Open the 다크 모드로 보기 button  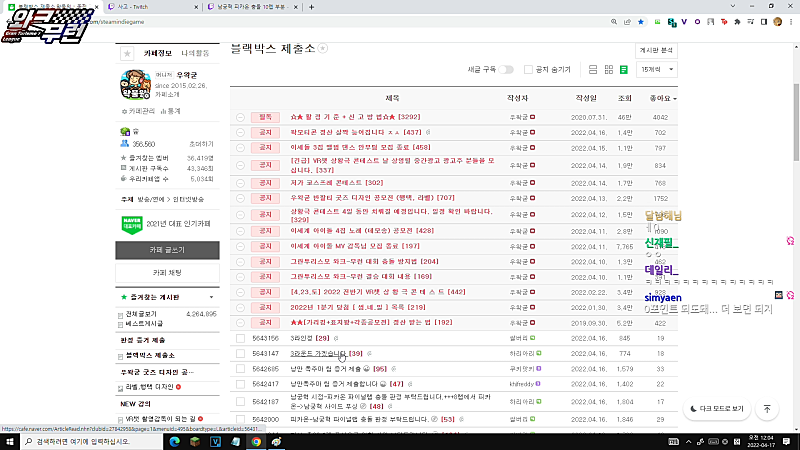[x=717, y=409]
